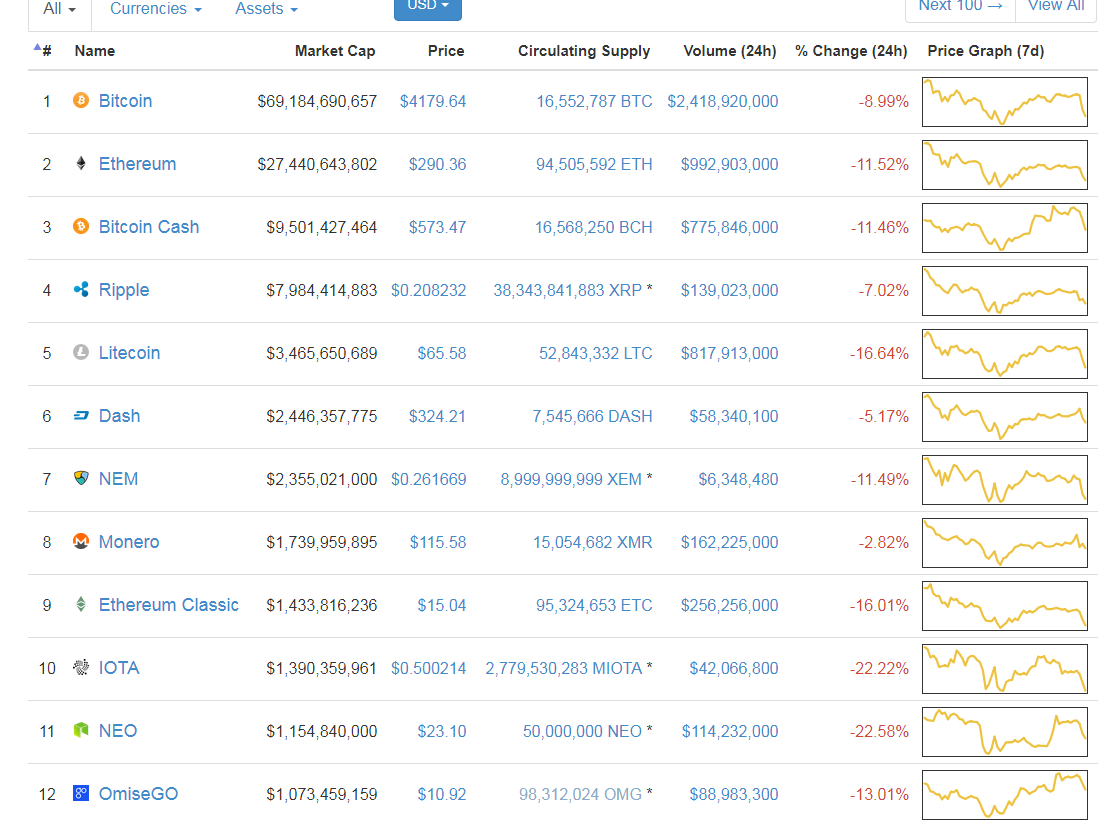1114x821 pixels.
Task: Expand the Assets dropdown
Action: (266, 9)
